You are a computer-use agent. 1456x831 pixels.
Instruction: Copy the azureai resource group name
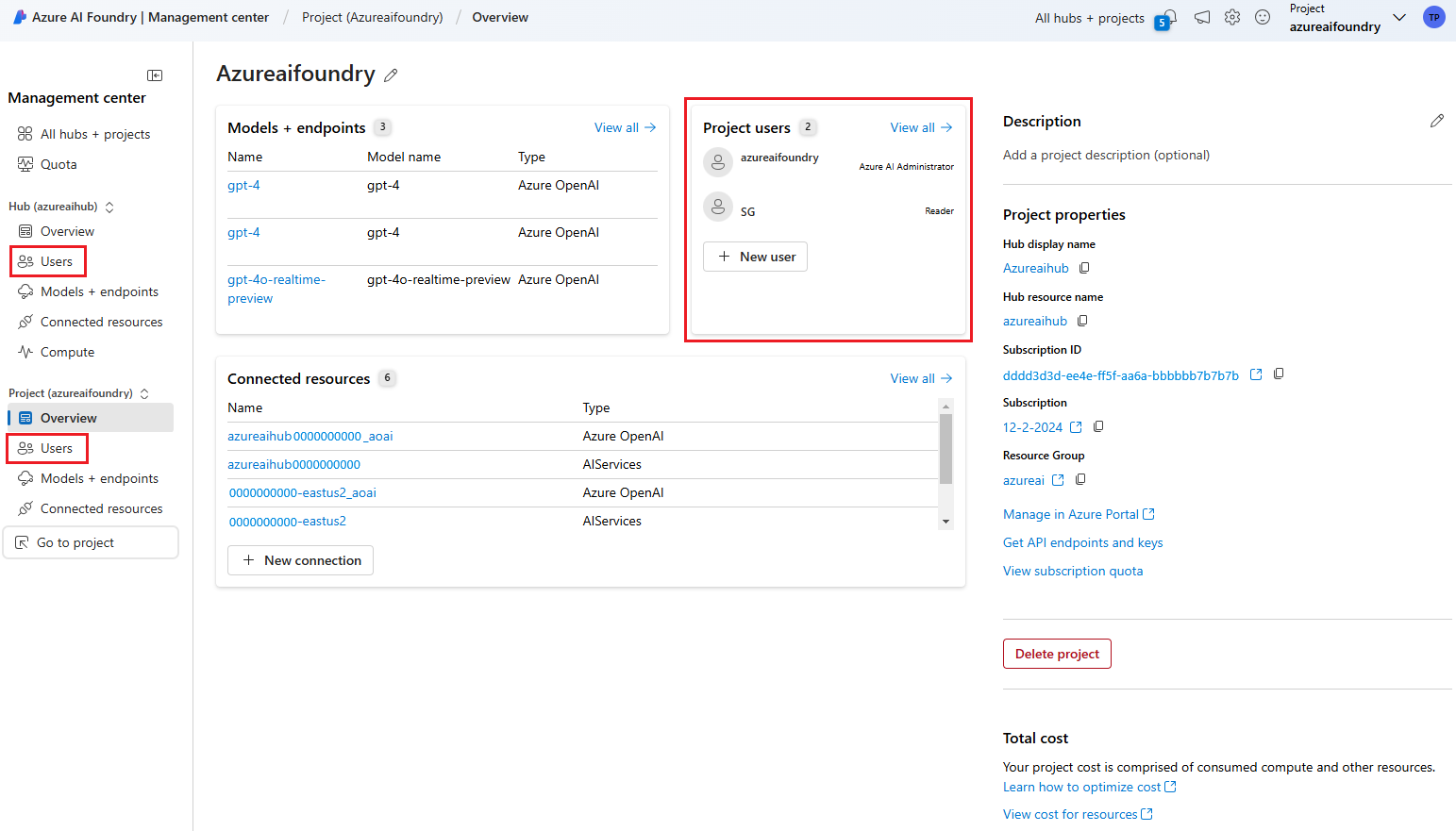tap(1080, 479)
